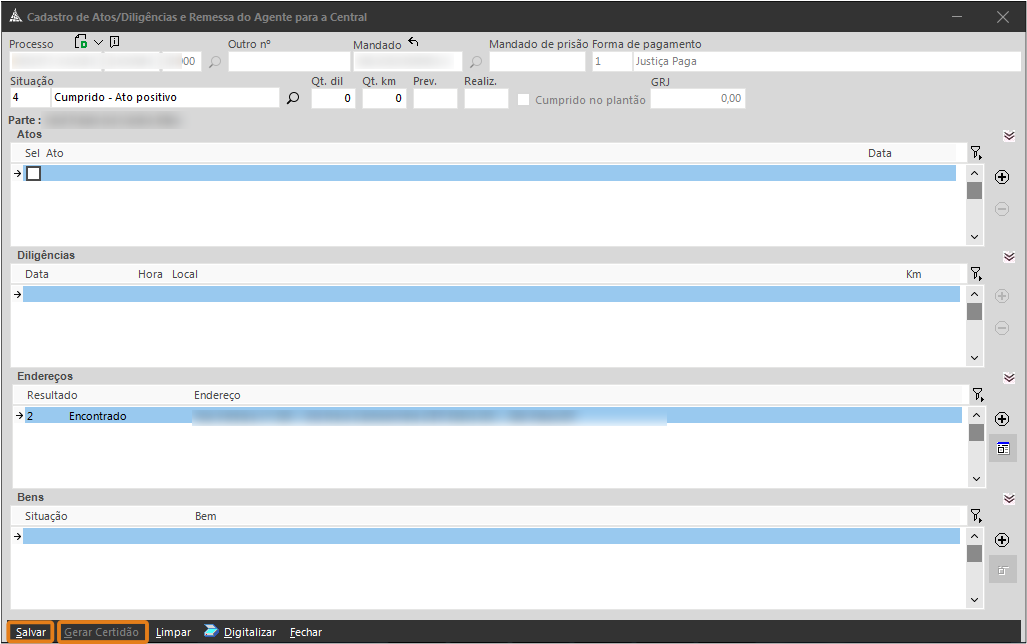
Task: Add a Bem with plus icon
Action: tap(1001, 540)
